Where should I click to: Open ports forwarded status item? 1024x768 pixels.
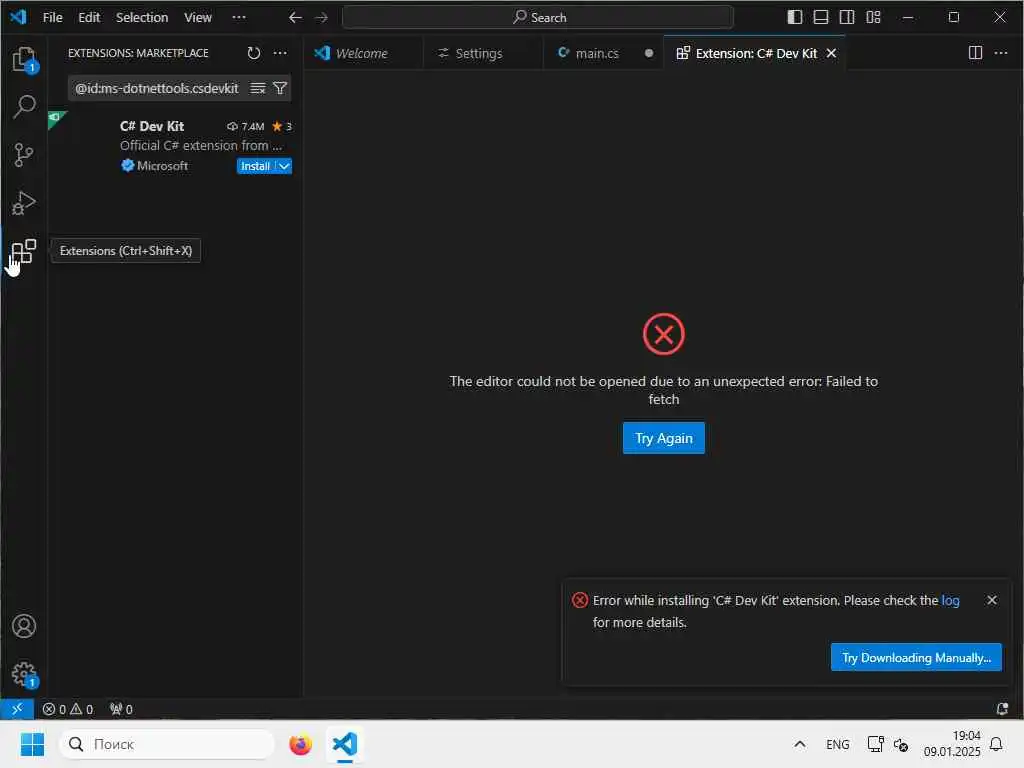121,709
